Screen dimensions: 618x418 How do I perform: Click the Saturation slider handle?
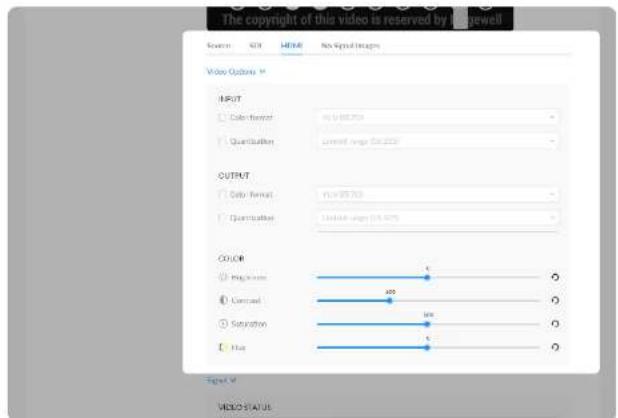click(427, 324)
